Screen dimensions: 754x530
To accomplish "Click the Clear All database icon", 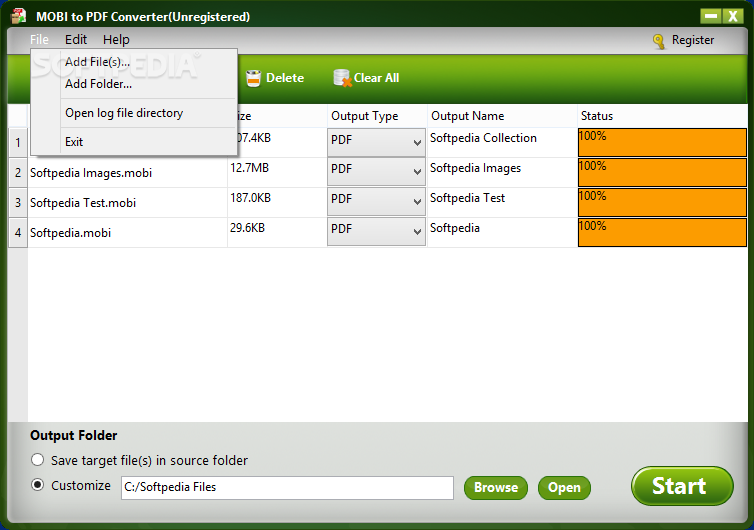I will click(342, 78).
